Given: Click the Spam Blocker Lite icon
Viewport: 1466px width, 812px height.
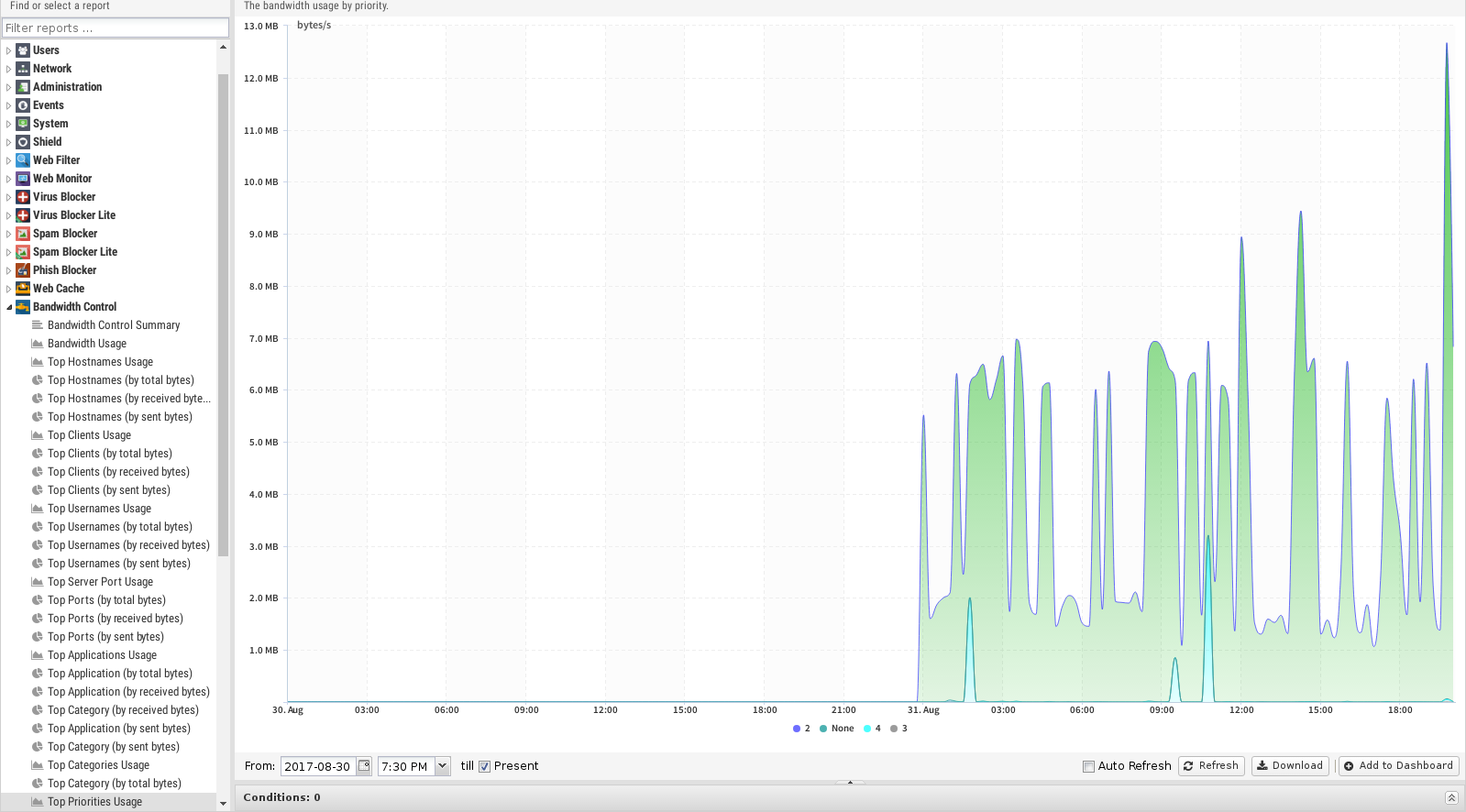Looking at the screenshot, I should pyautogui.click(x=23, y=252).
